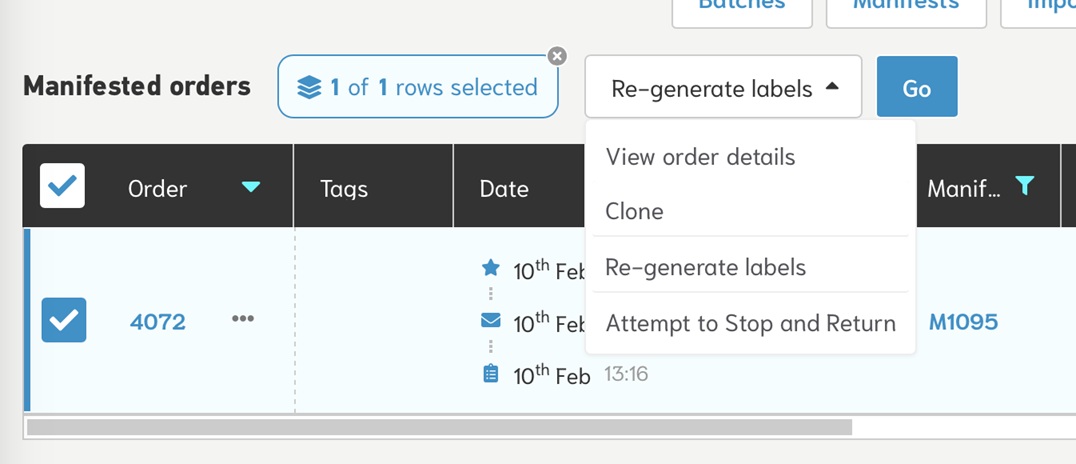Toggle the select-all checkbox in header

[62, 186]
